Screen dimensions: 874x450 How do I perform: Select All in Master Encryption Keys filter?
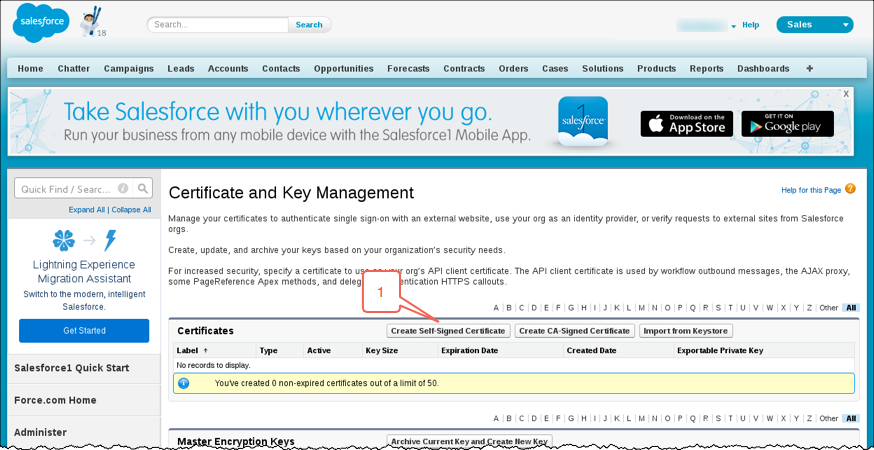point(851,418)
